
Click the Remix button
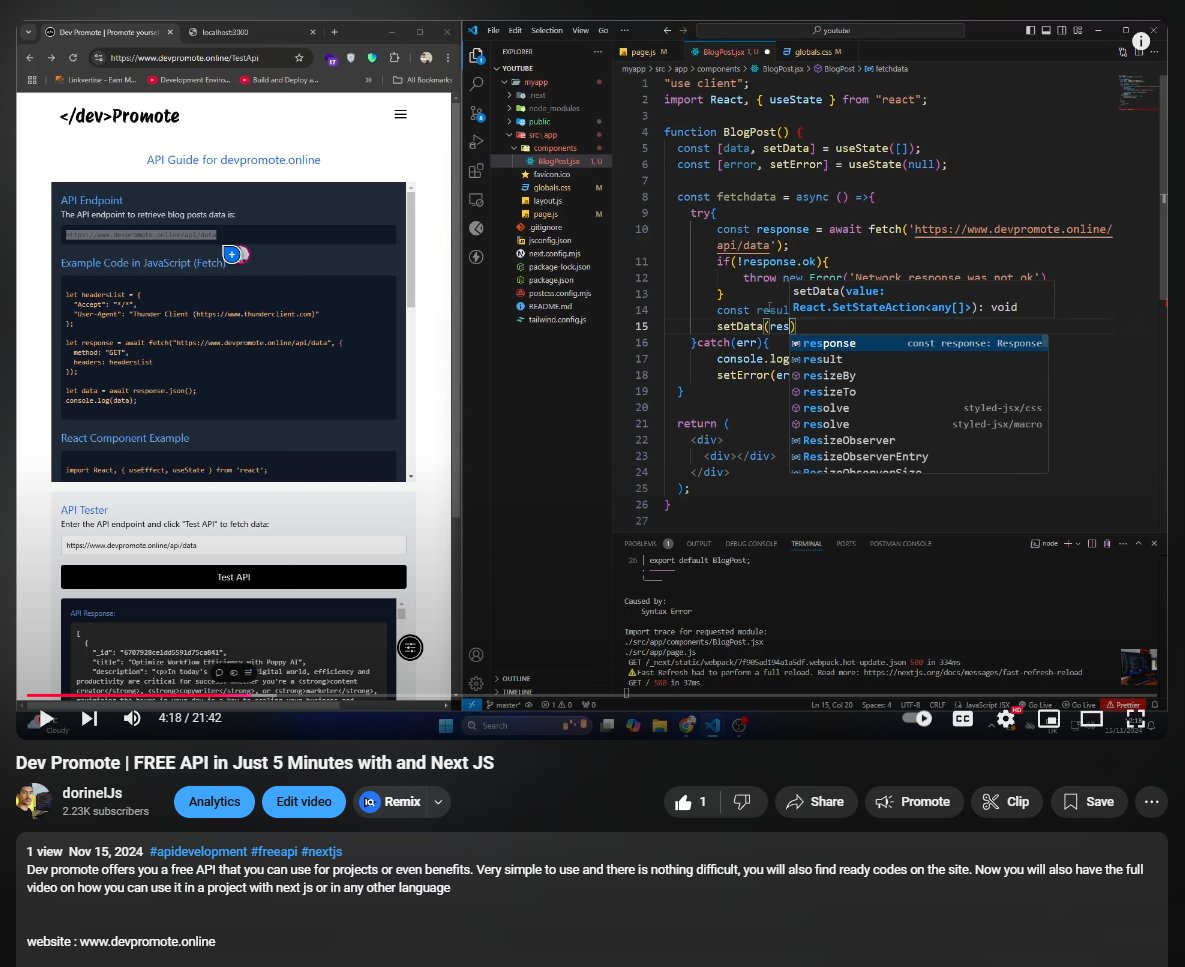click(391, 802)
